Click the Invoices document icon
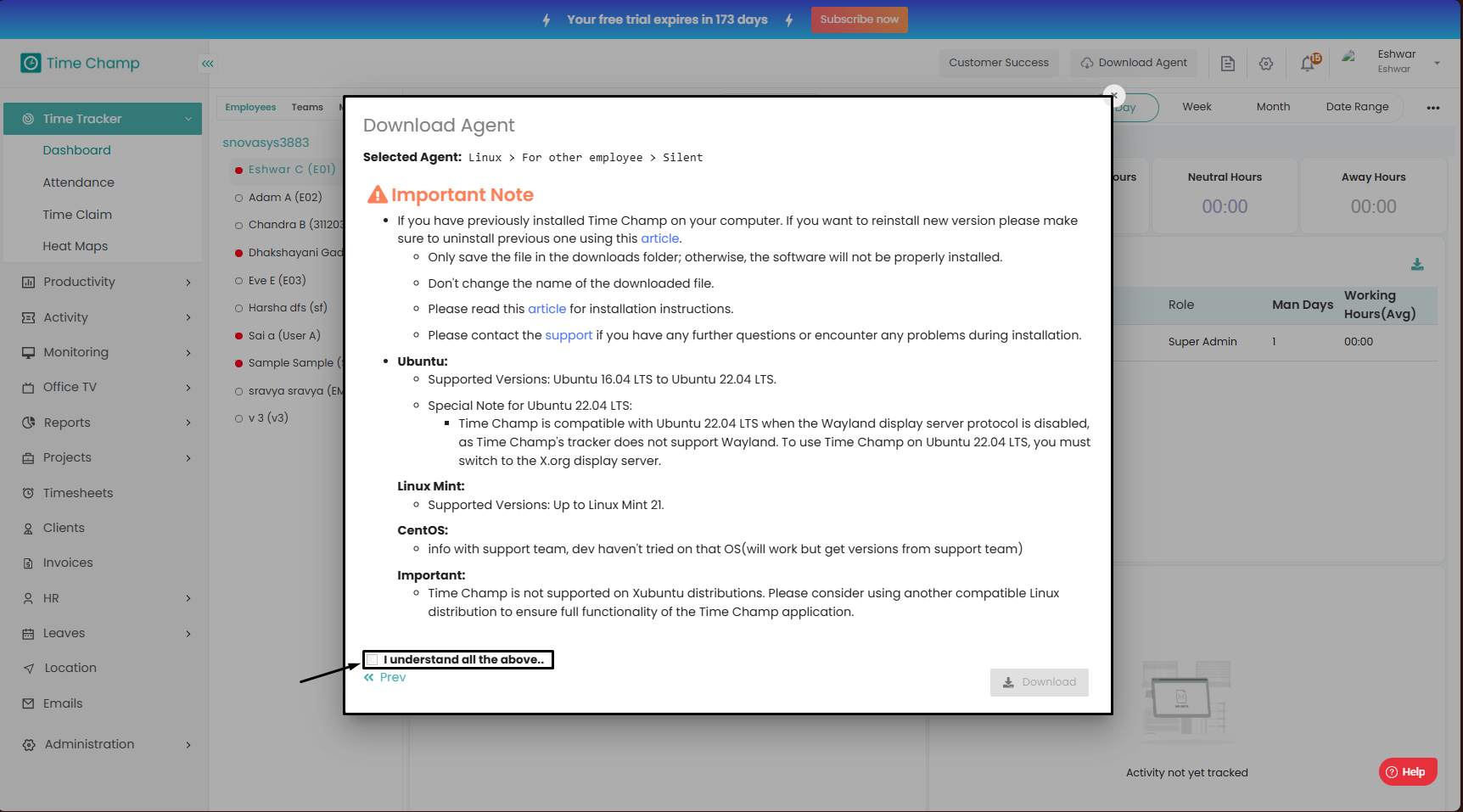This screenshot has width=1463, height=812. (x=28, y=563)
